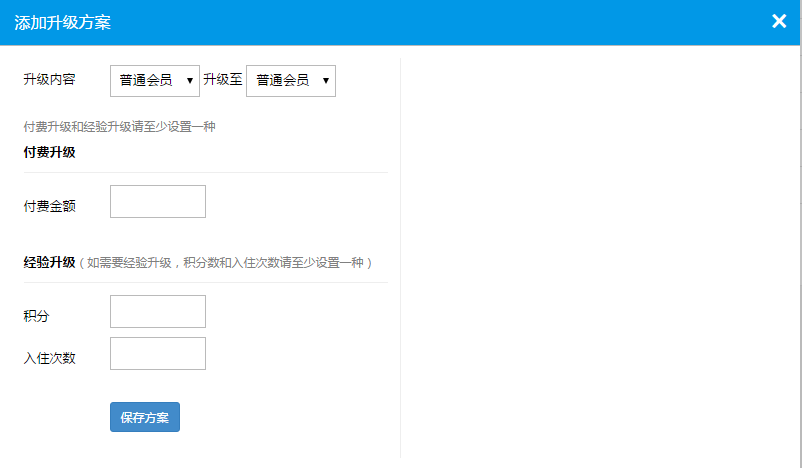The height and width of the screenshot is (468, 802).
Task: Click the 付费升级 section heading
Action: pos(49,152)
